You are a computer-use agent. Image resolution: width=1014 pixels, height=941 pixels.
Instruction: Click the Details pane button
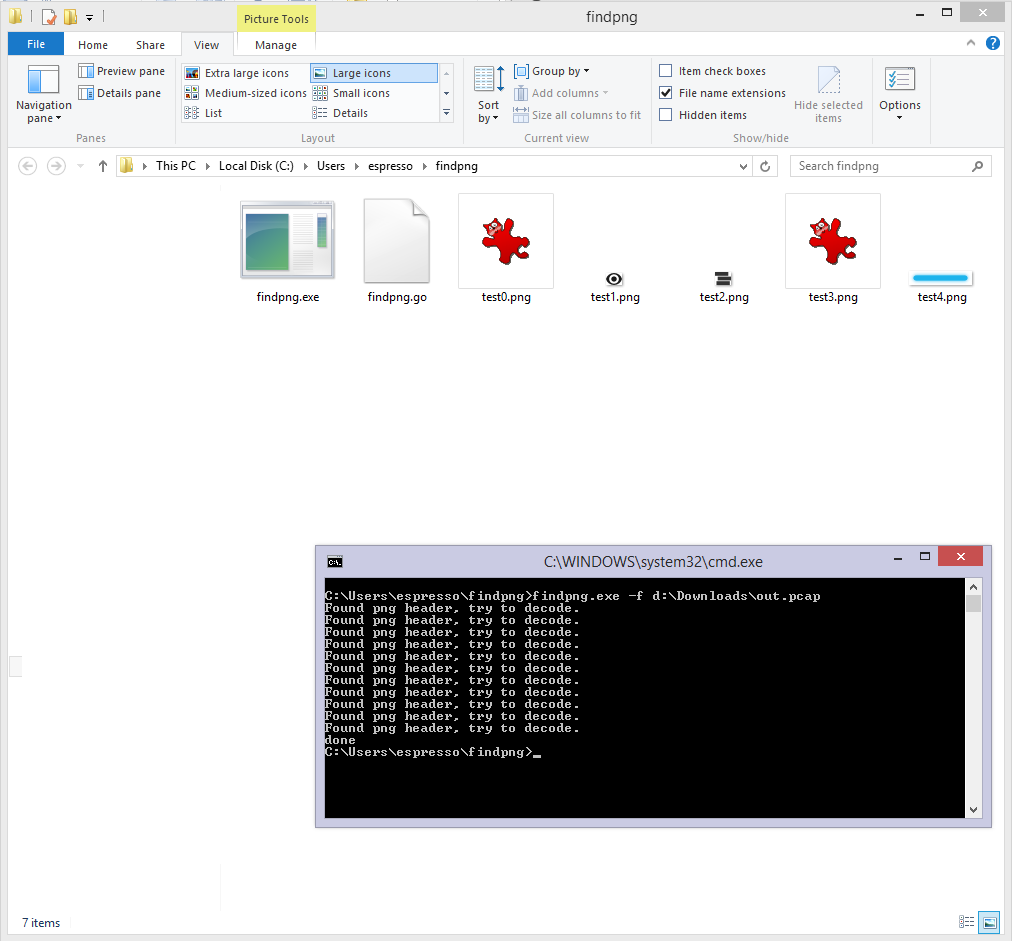[119, 93]
